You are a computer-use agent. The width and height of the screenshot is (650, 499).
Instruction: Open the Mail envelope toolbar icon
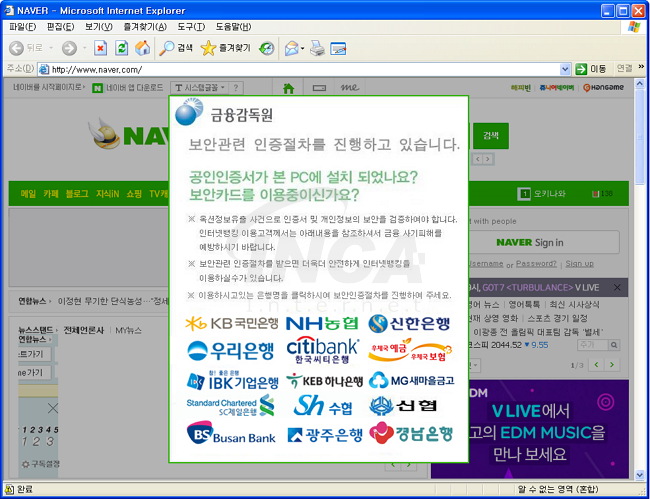click(291, 48)
